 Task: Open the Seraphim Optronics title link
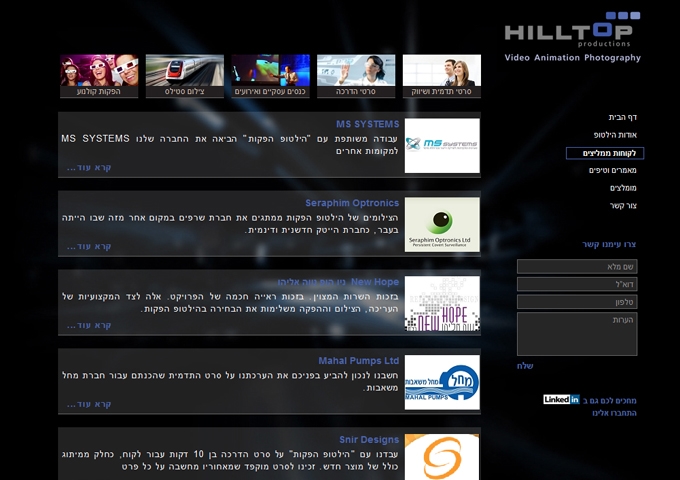click(x=352, y=203)
